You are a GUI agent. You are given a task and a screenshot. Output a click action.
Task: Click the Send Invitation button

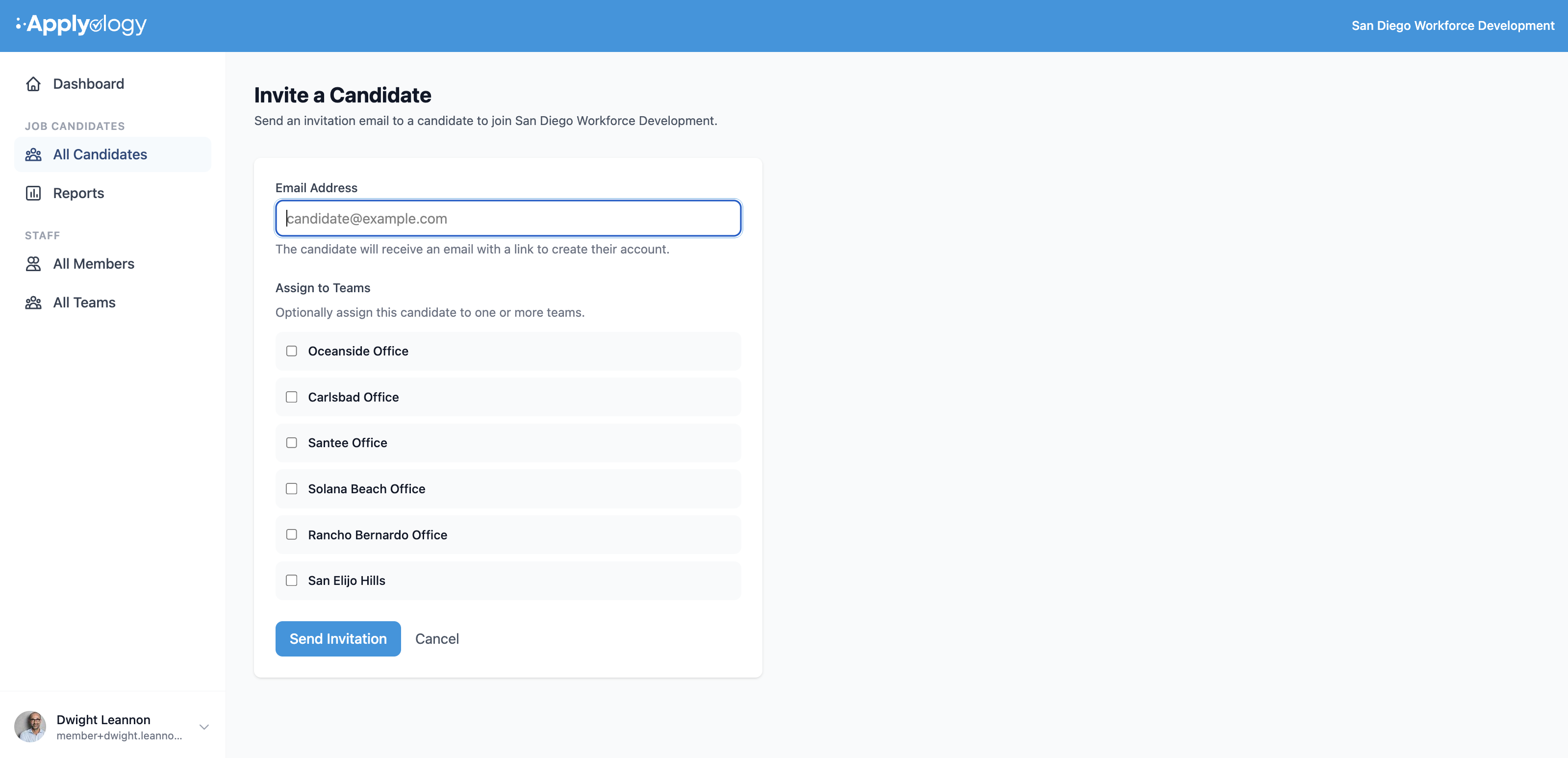point(338,639)
